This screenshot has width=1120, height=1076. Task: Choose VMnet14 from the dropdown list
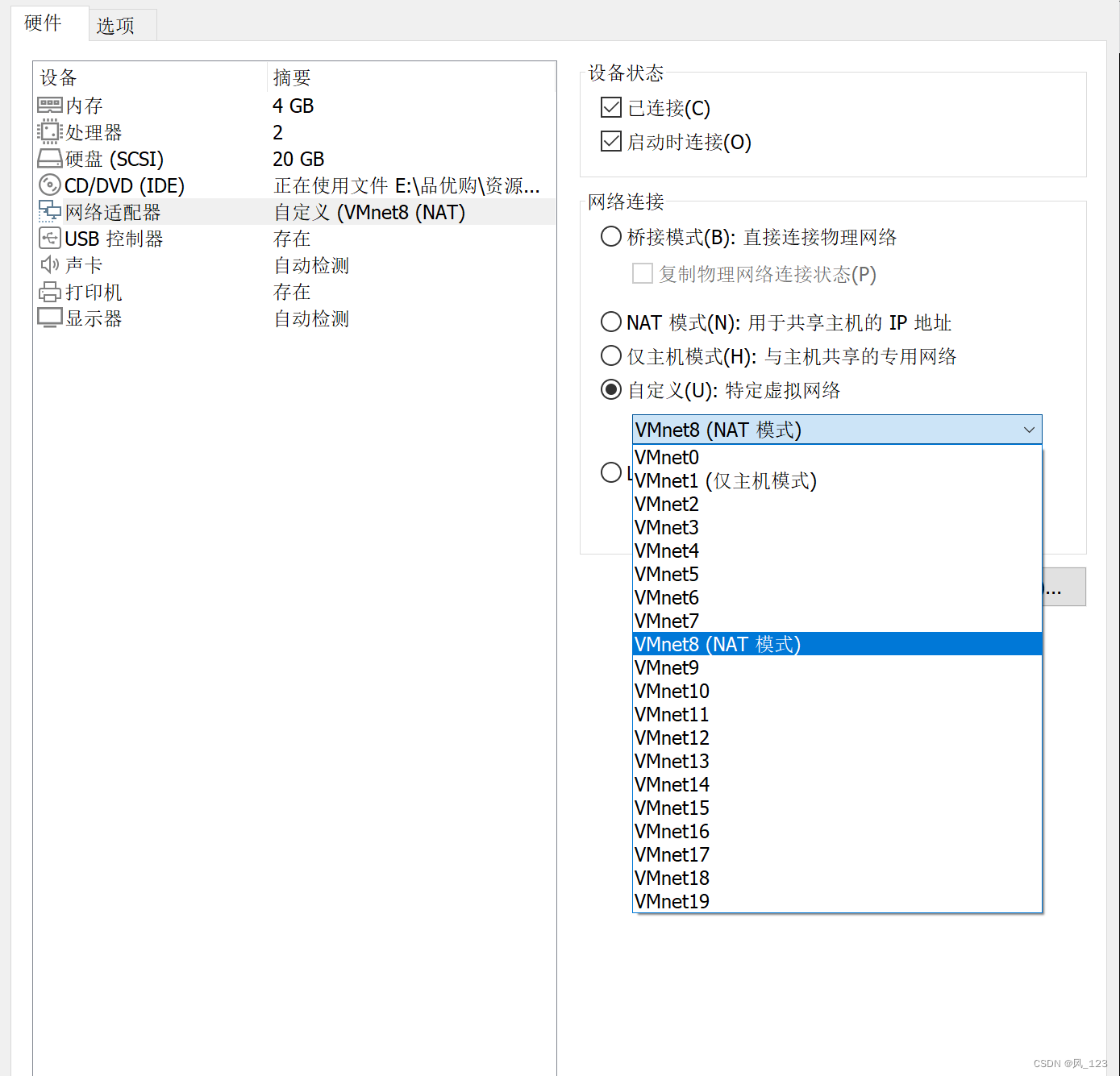tap(837, 784)
